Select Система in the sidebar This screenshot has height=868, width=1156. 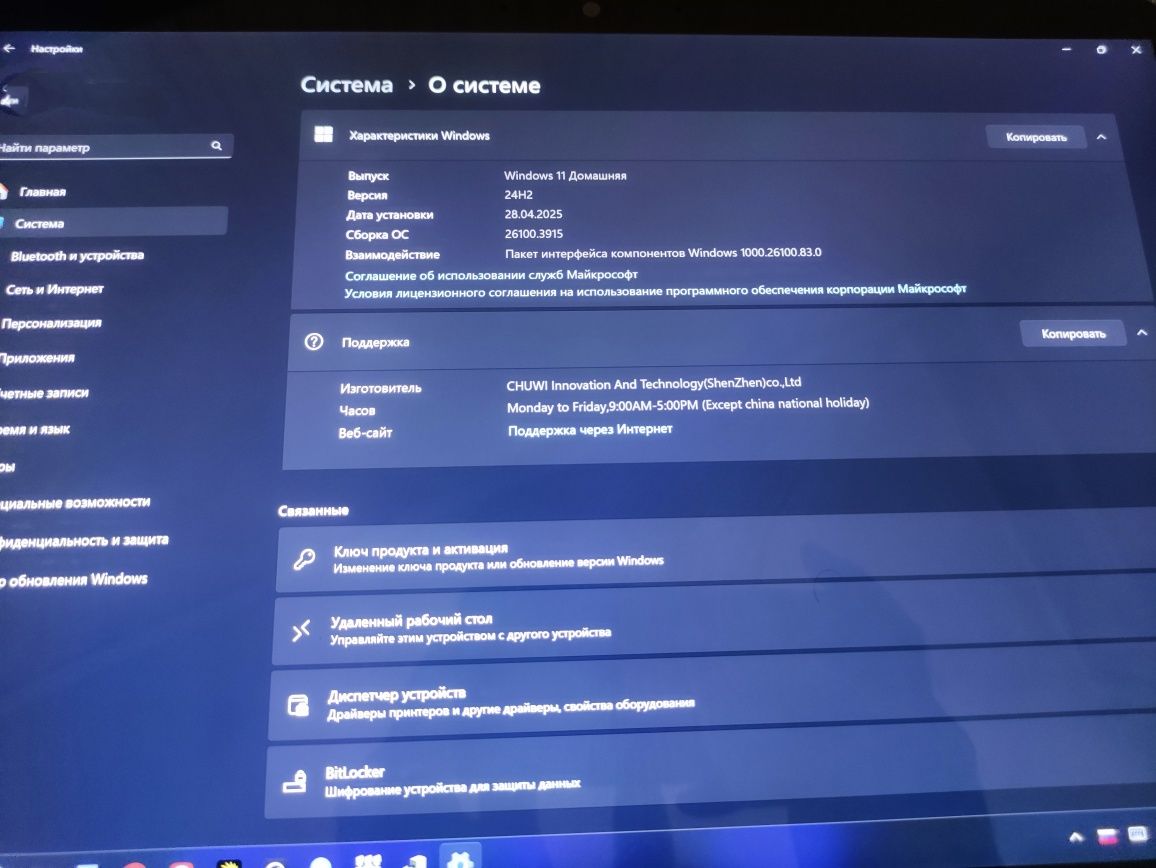[x=112, y=223]
